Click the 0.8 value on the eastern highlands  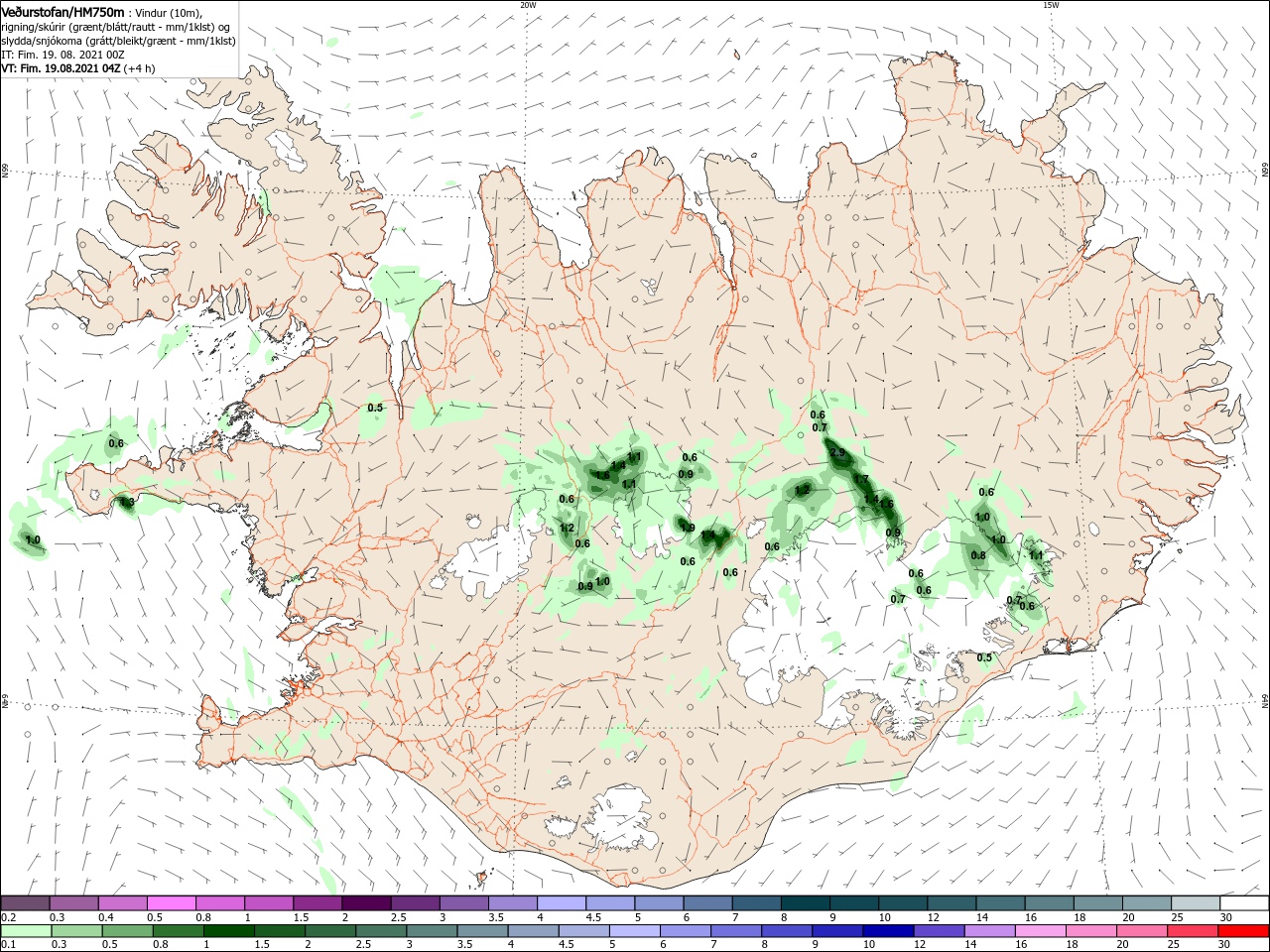(978, 555)
